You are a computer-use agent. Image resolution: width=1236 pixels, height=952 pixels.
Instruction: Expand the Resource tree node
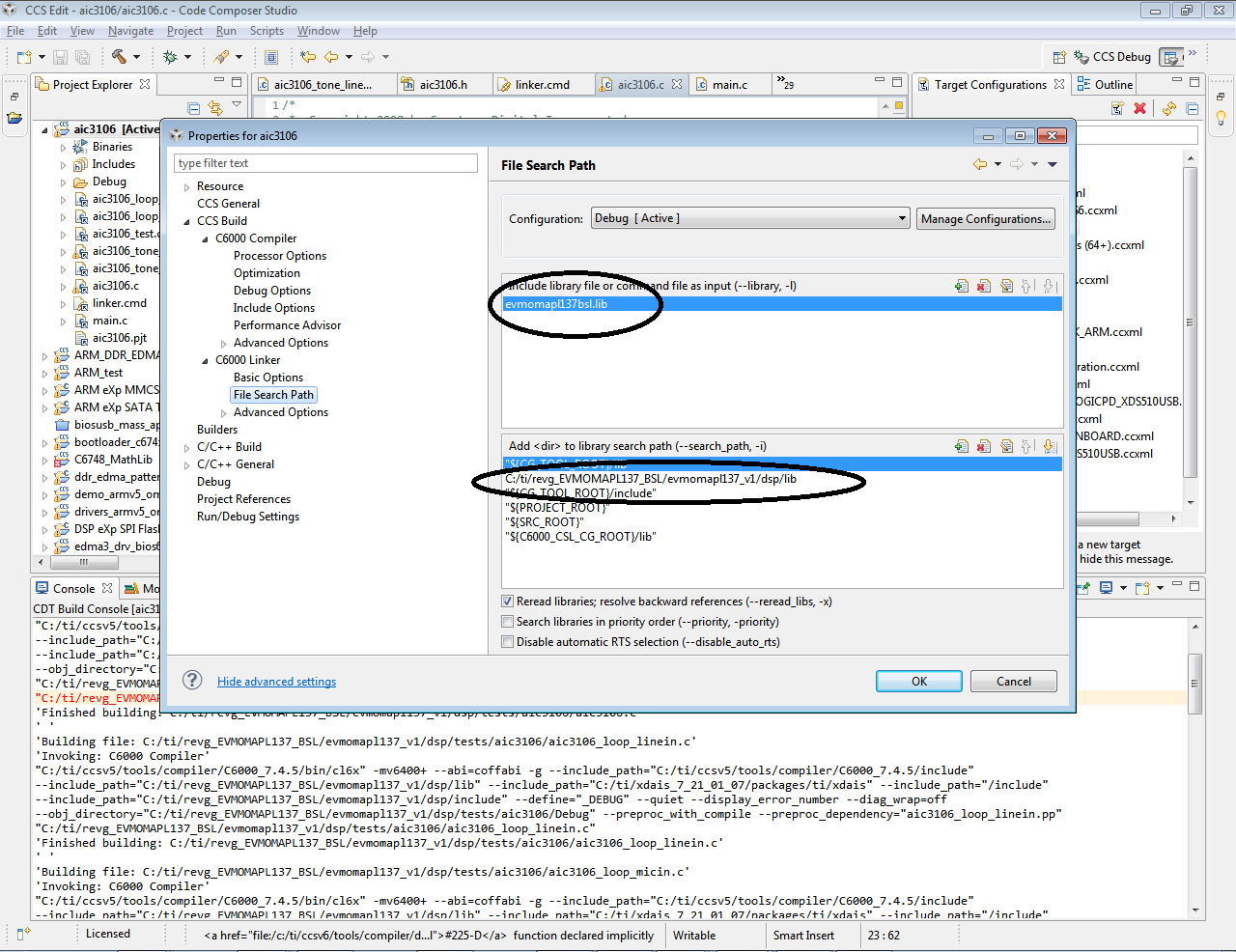click(187, 187)
